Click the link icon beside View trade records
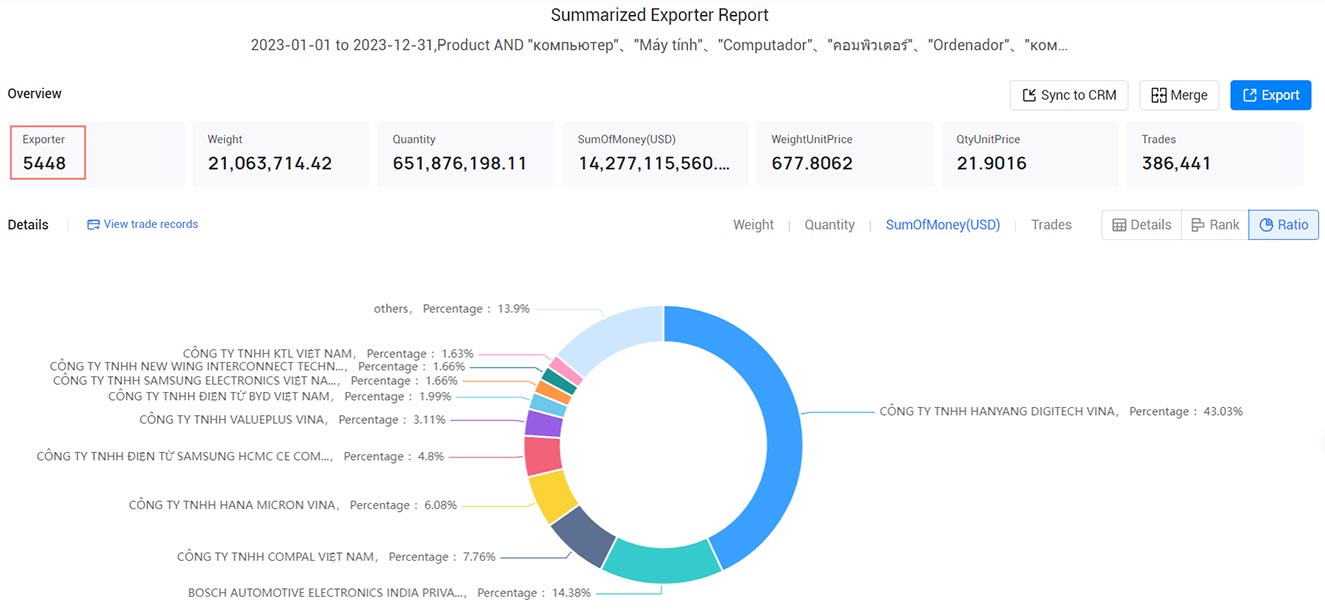This screenshot has width=1325, height=614. 94,224
